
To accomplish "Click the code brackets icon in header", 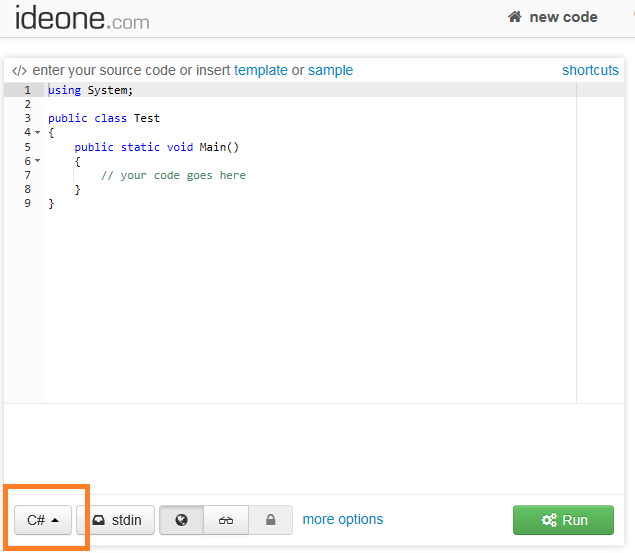I will (x=19, y=71).
